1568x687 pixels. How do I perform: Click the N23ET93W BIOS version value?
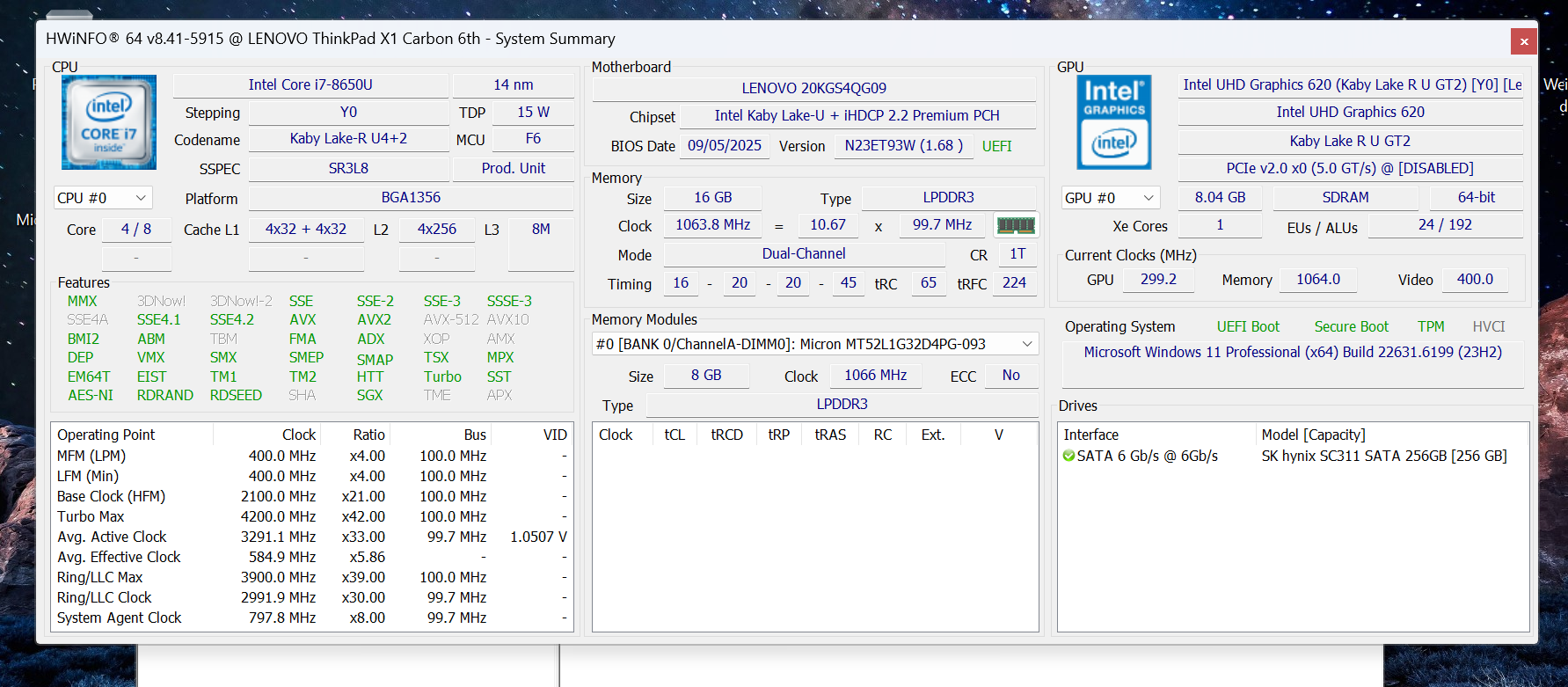904,146
